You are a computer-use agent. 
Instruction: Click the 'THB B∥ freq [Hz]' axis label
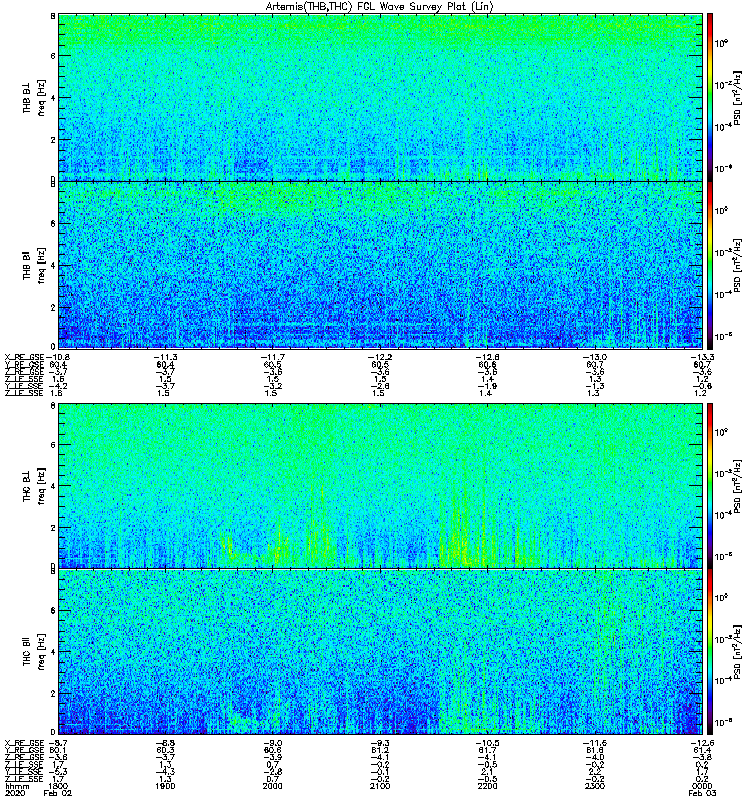point(34,265)
